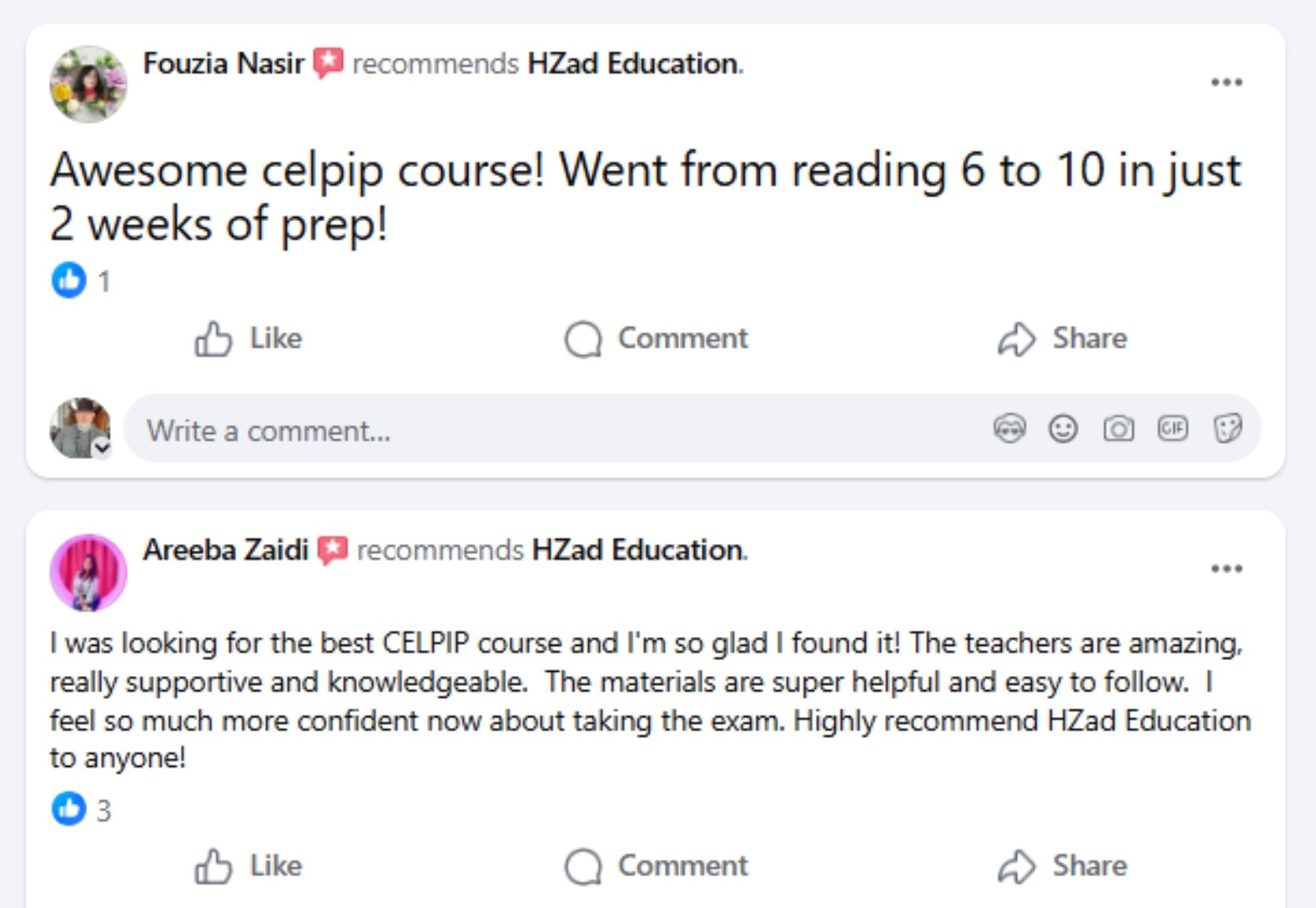Switch commenting identity via avatar arrow
The height and width of the screenshot is (908, 1316).
click(103, 448)
